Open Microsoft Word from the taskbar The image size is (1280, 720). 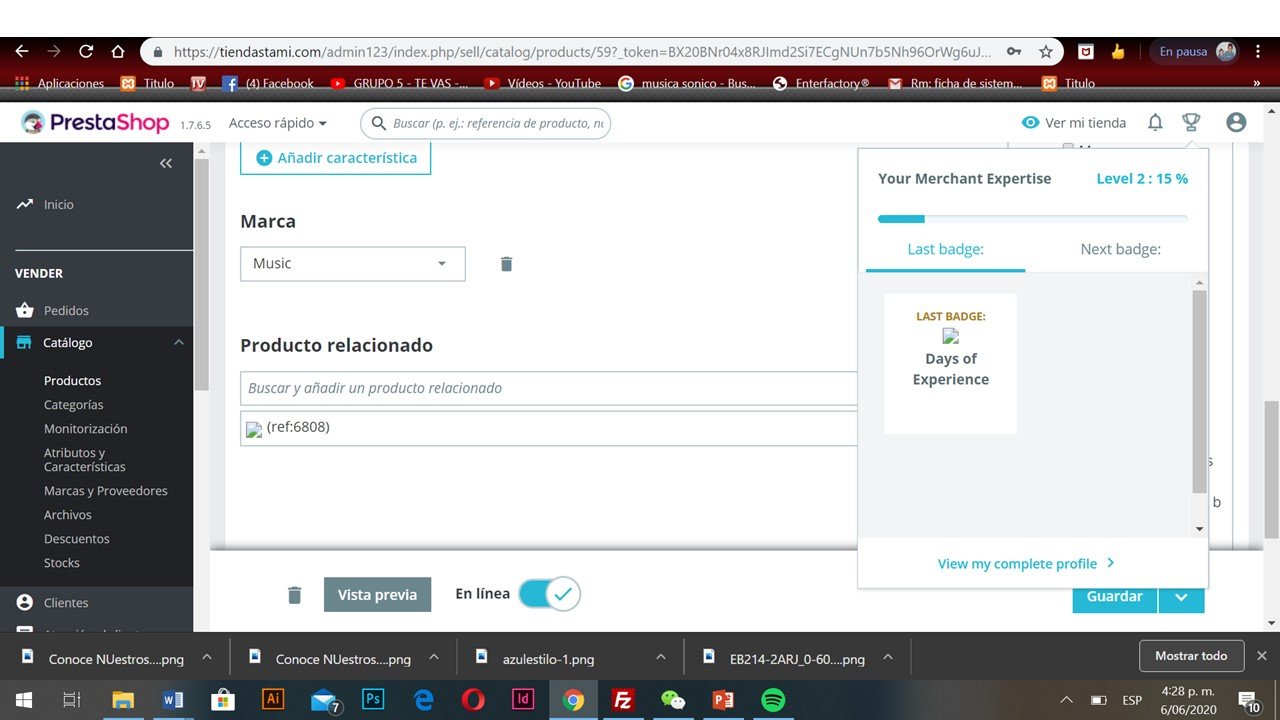click(x=172, y=700)
